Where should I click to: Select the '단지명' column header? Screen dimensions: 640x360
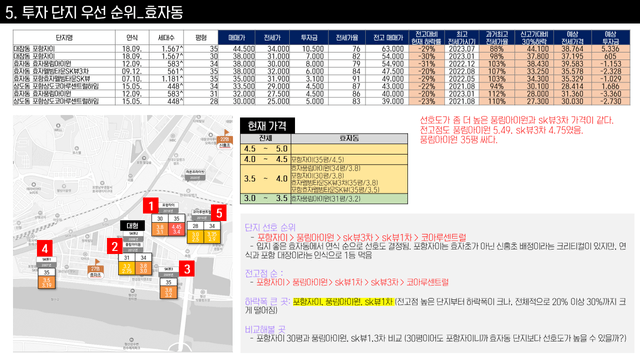pyautogui.click(x=64, y=38)
